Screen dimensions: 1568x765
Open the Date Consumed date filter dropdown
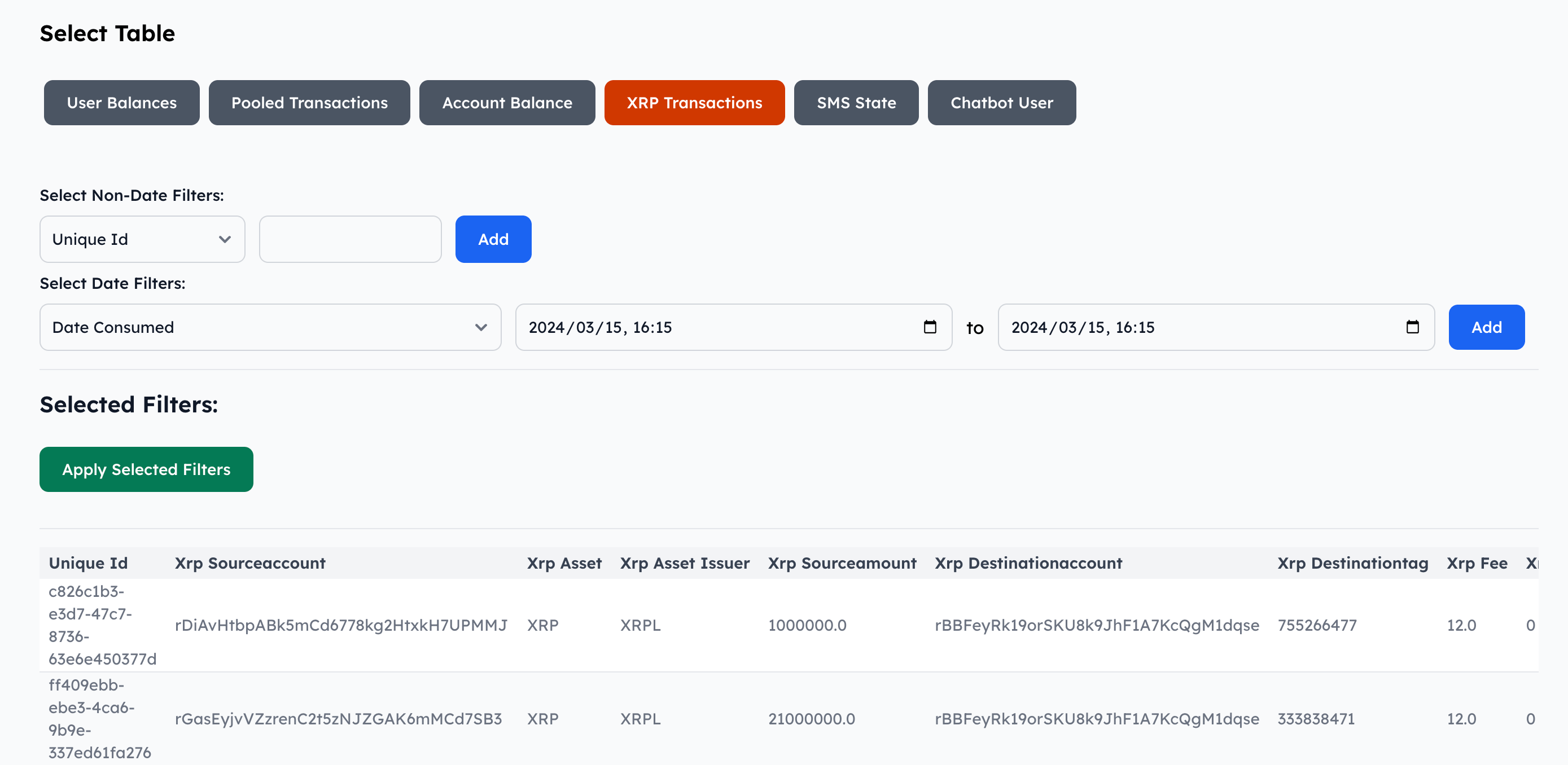click(270, 327)
